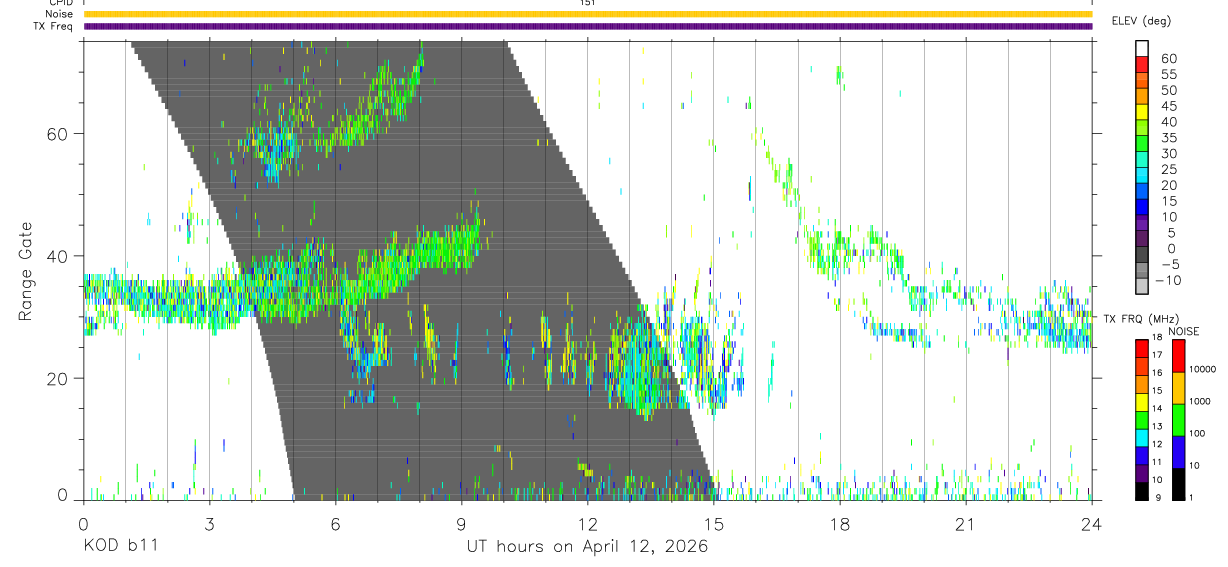Click the purple TX Freq bar

click(587, 26)
